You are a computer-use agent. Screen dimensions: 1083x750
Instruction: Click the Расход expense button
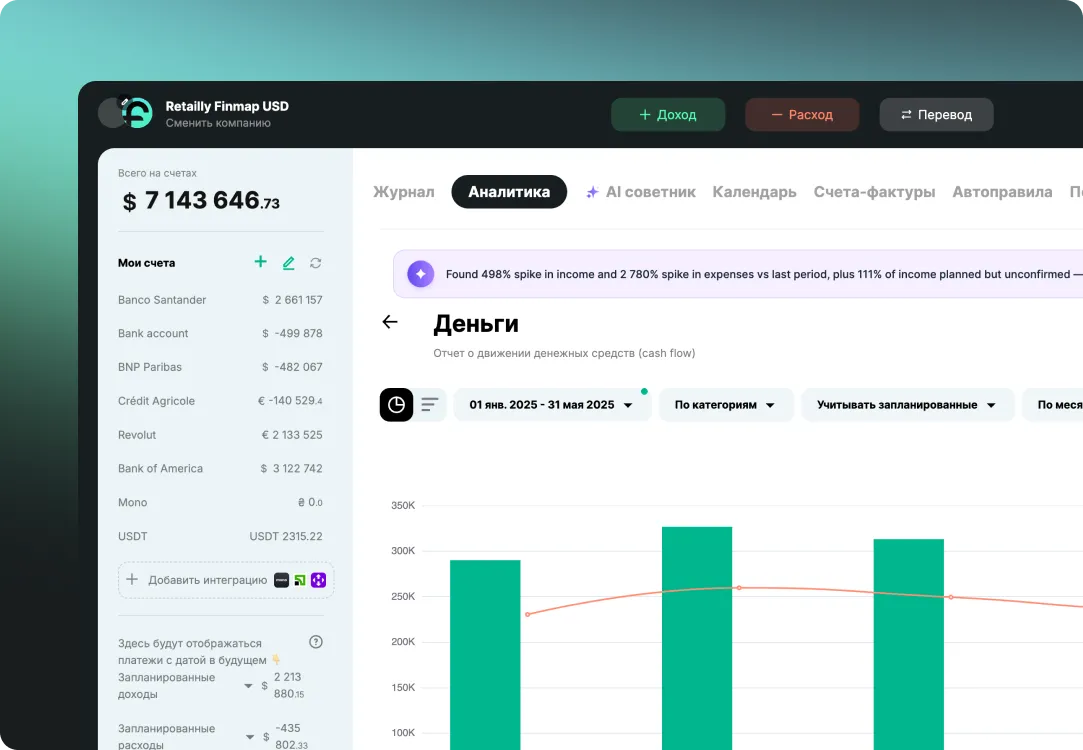(802, 115)
